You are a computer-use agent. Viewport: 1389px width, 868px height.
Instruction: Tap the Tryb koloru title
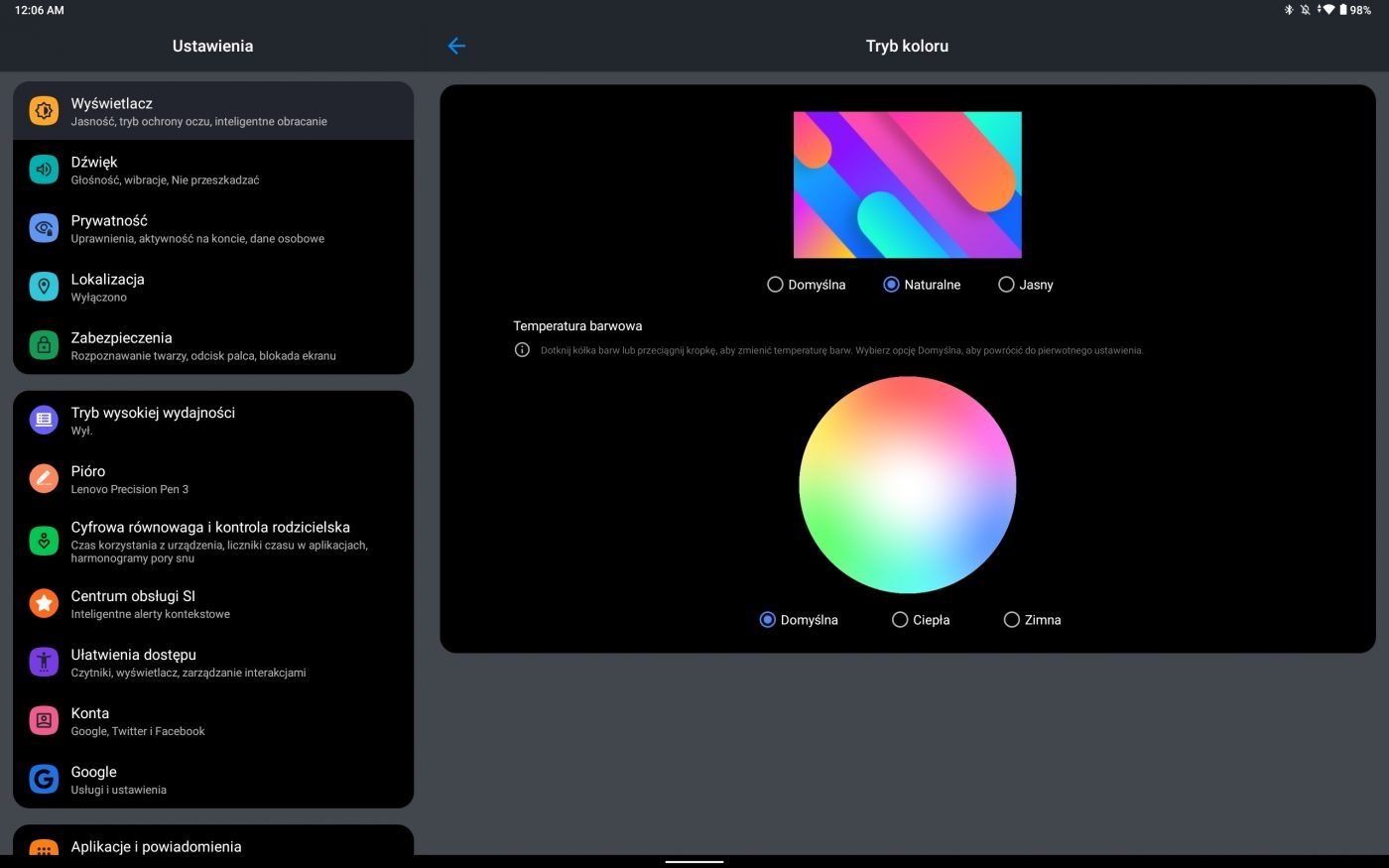point(907,46)
